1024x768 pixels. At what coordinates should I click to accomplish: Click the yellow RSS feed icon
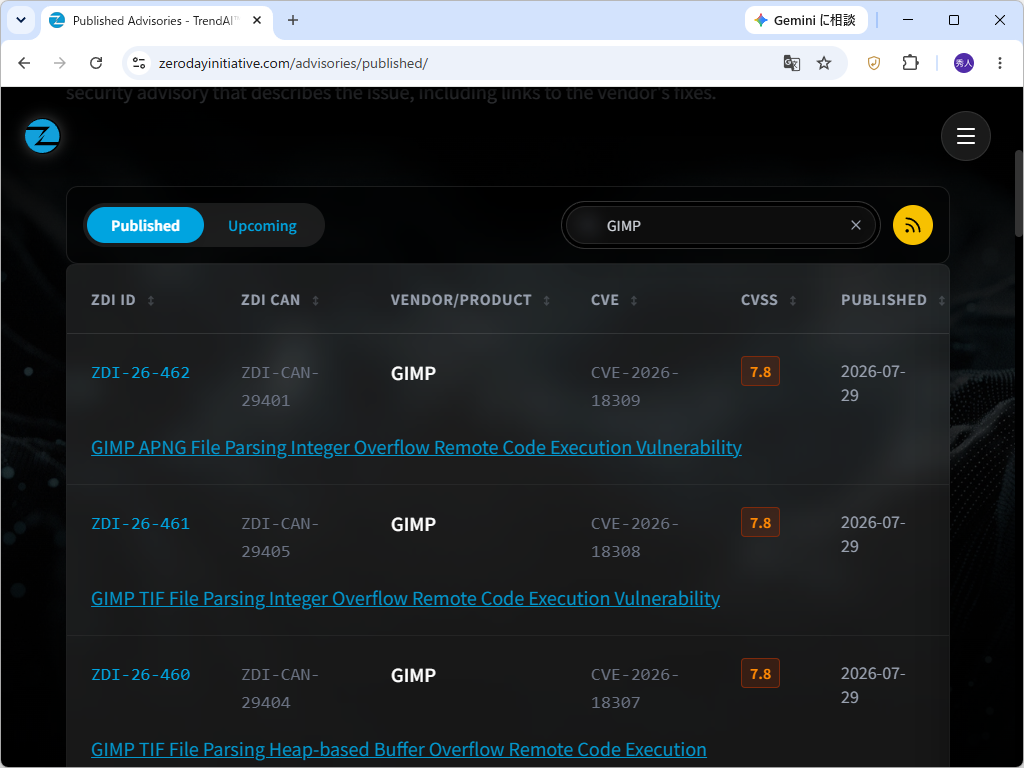pos(912,225)
